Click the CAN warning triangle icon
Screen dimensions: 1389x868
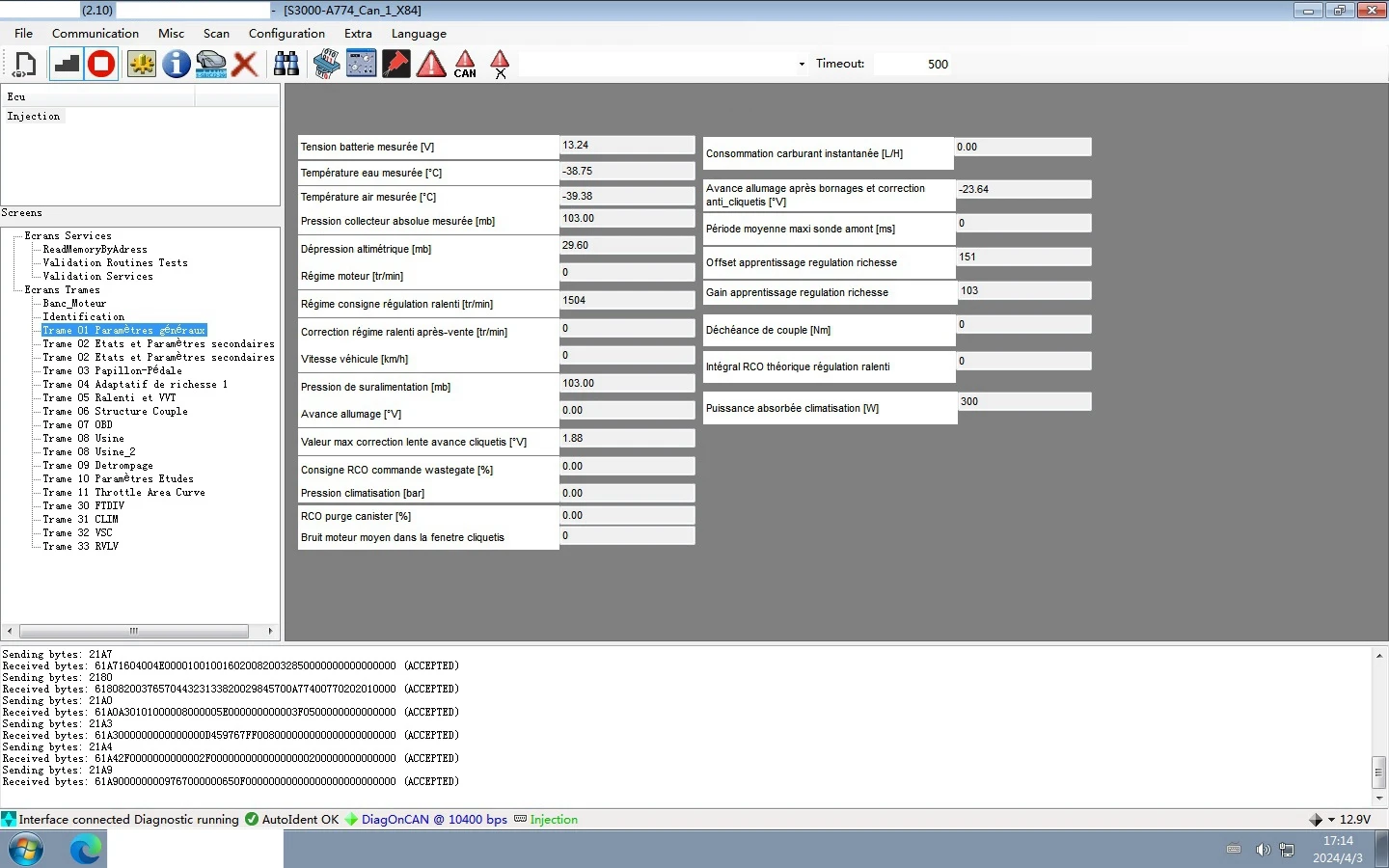465,65
